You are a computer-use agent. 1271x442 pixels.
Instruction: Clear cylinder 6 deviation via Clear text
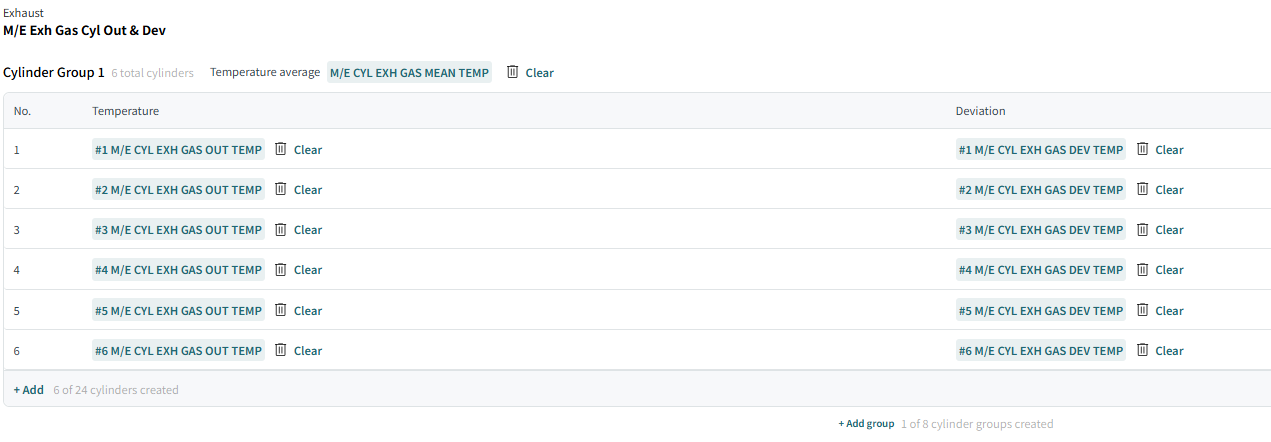click(1170, 351)
